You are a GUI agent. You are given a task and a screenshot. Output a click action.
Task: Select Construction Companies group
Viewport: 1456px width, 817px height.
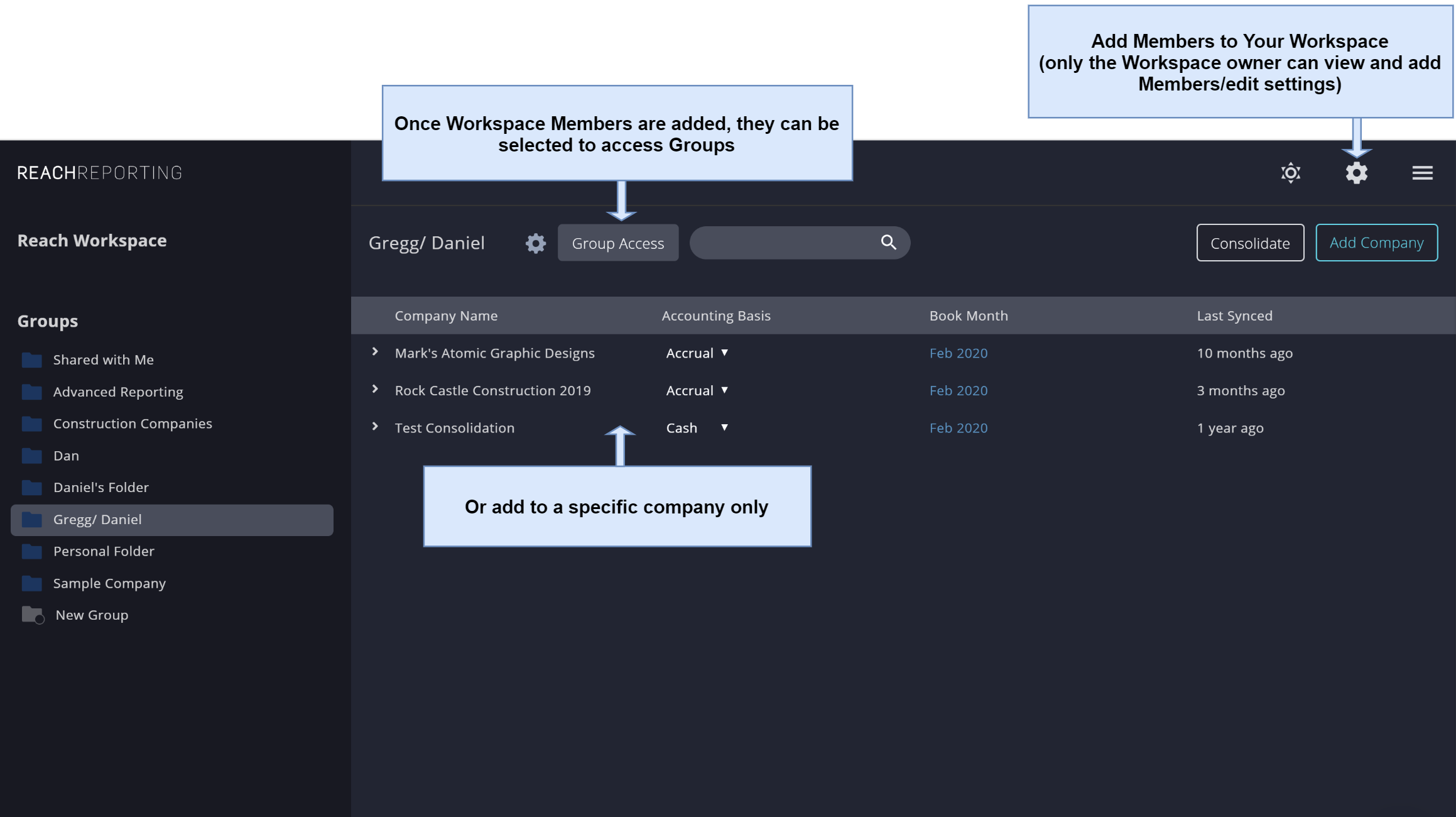coord(172,424)
